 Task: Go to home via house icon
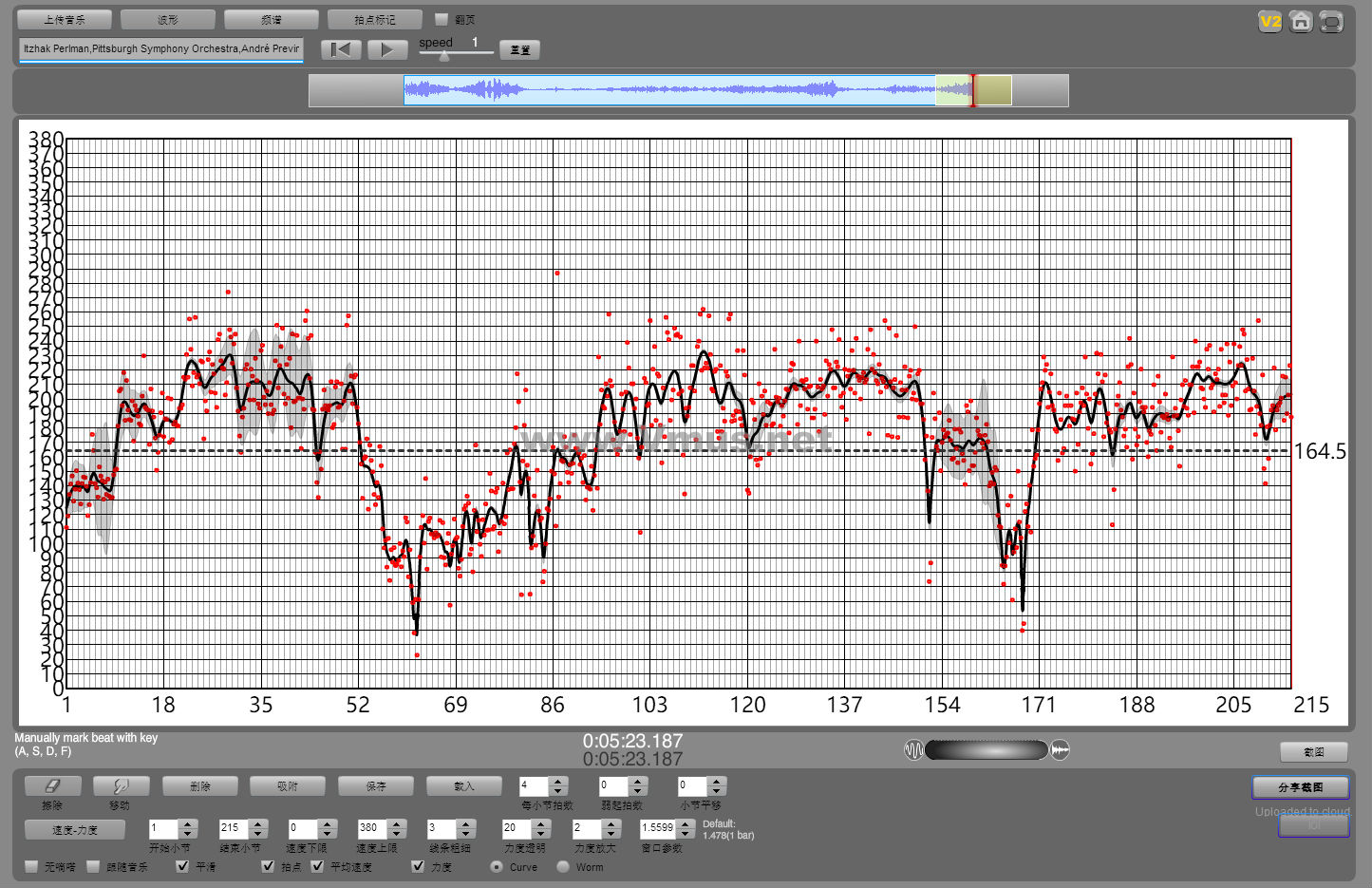(1301, 21)
